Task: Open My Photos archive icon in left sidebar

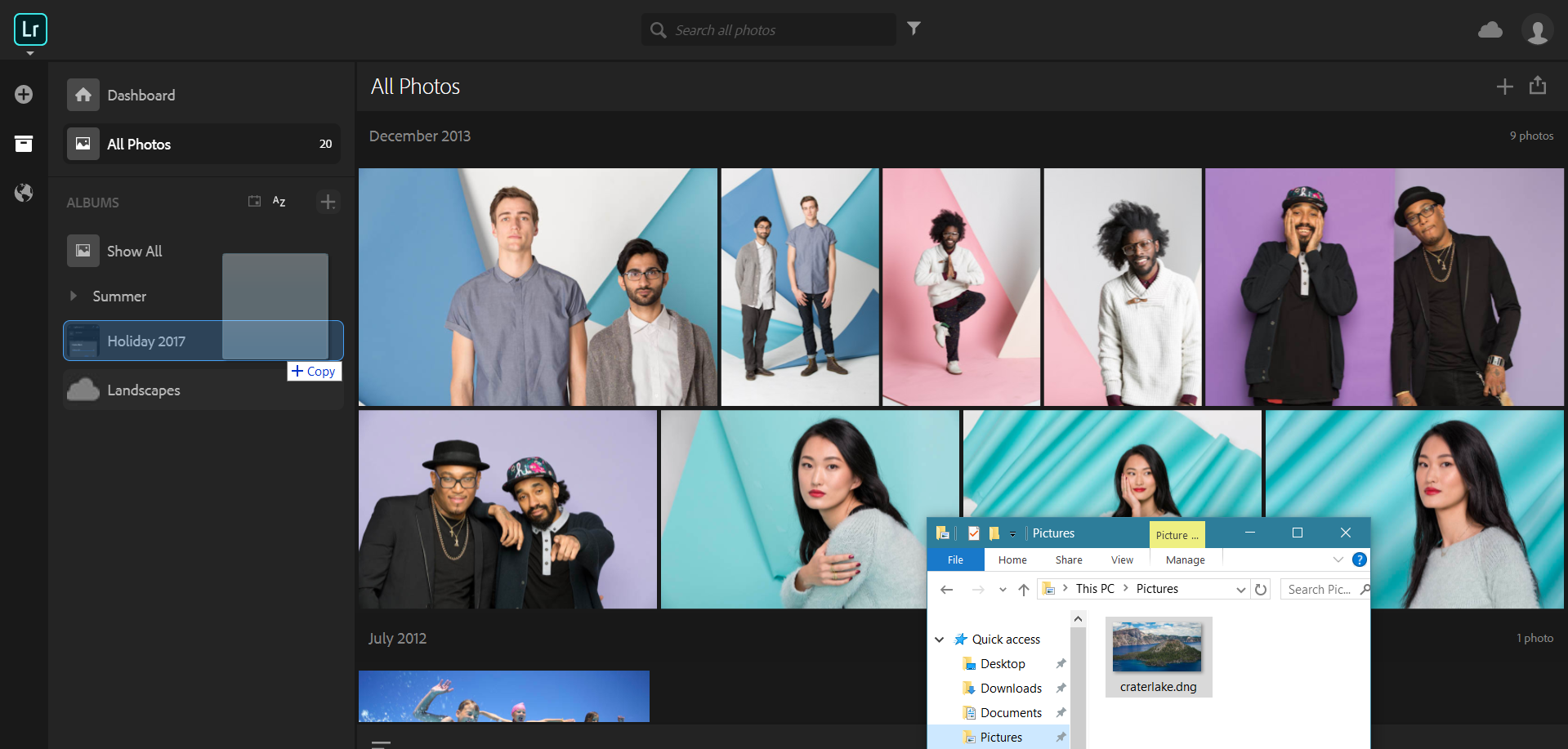Action: (24, 143)
